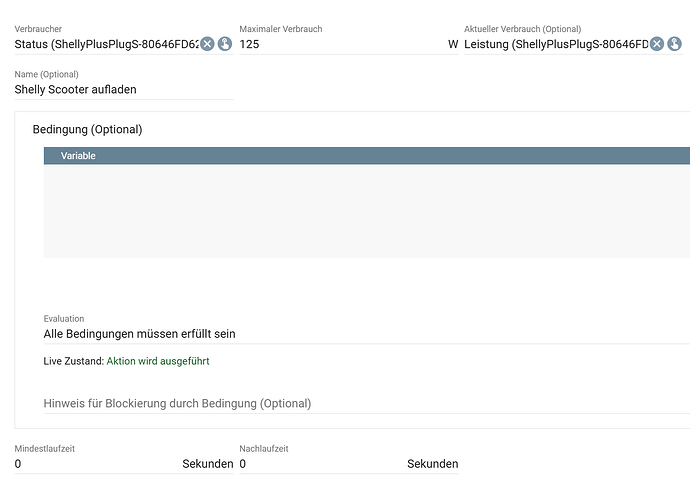Click the Bedingung (Optional) heading
This screenshot has height=477, width=690.
[87, 129]
